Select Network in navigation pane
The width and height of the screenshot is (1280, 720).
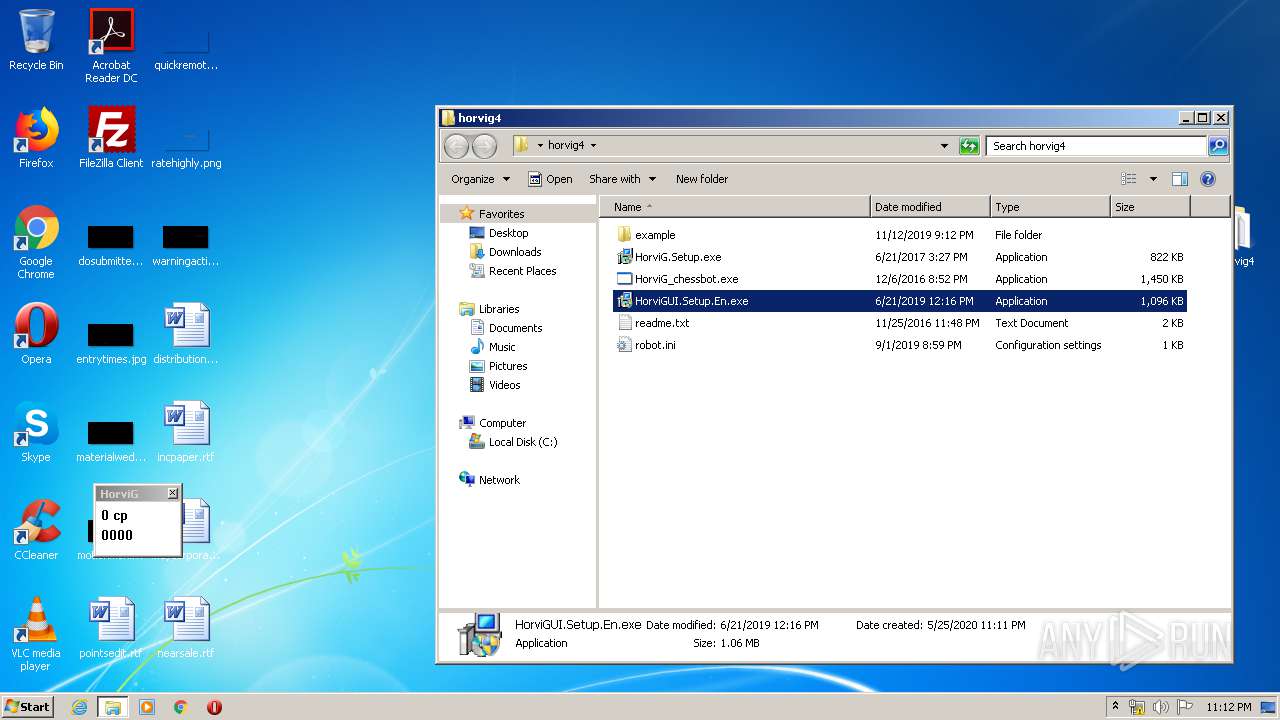point(499,480)
